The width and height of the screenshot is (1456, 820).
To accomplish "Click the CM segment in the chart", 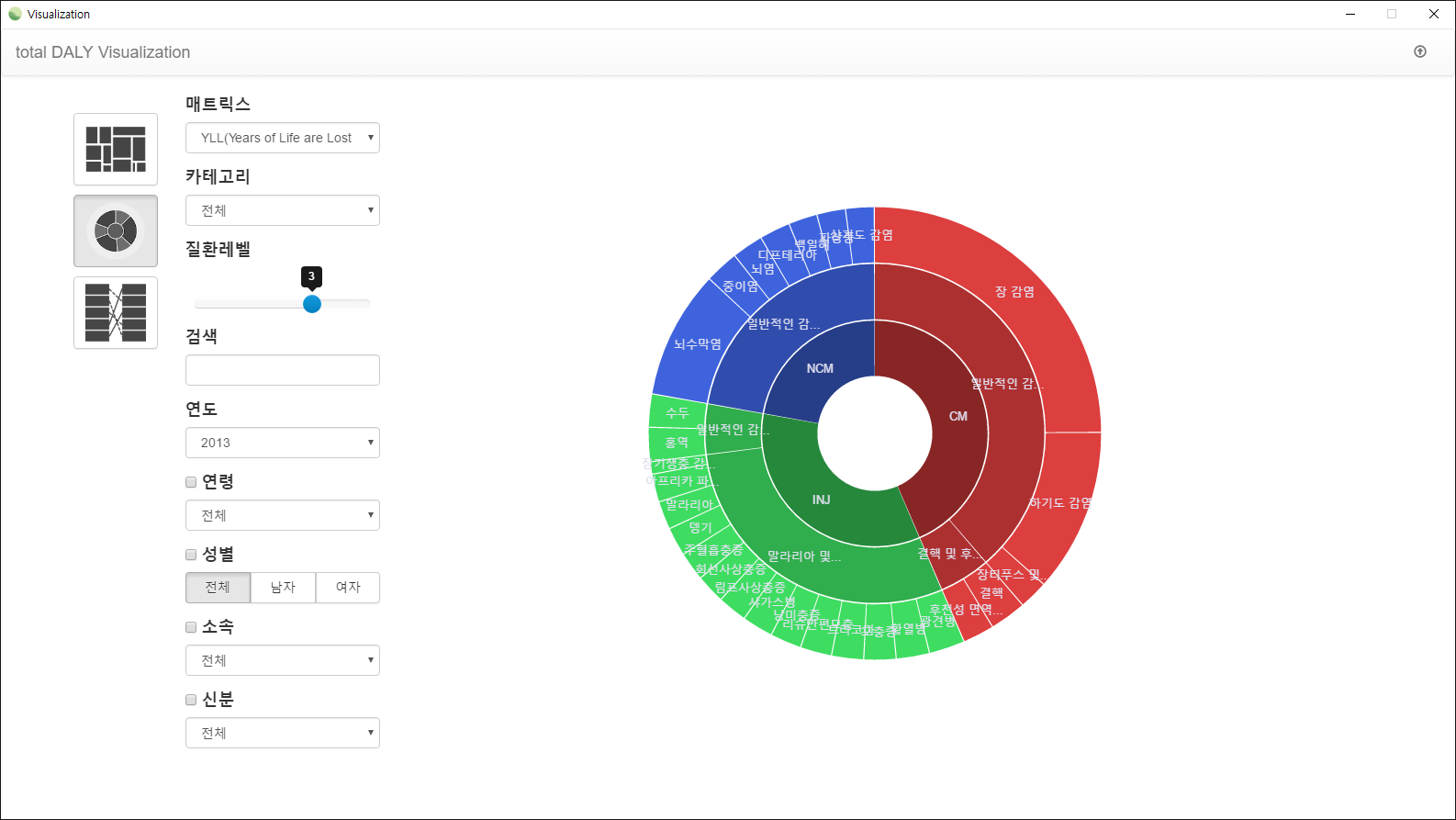I will tap(958, 416).
